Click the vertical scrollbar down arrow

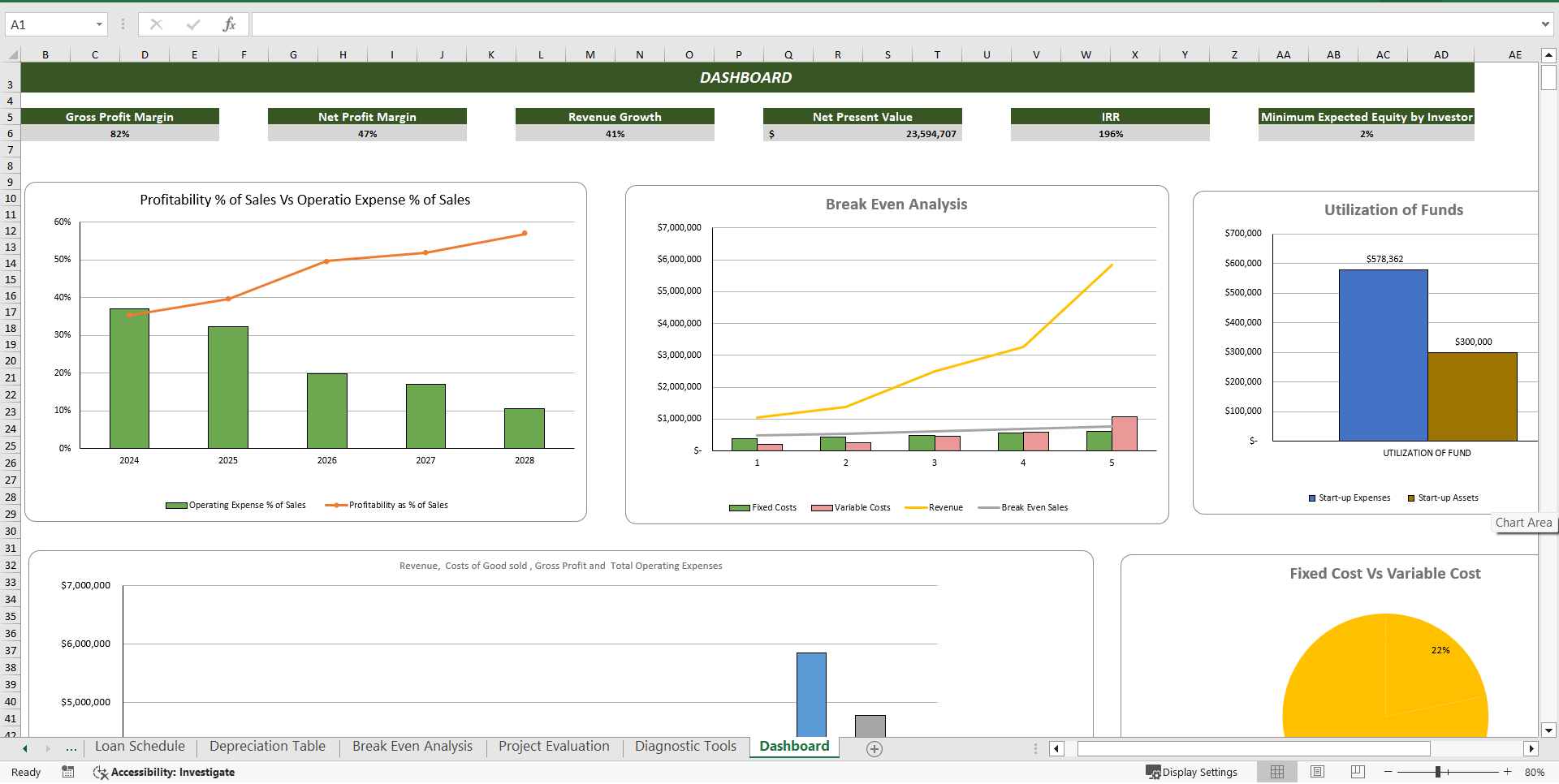pos(1548,730)
